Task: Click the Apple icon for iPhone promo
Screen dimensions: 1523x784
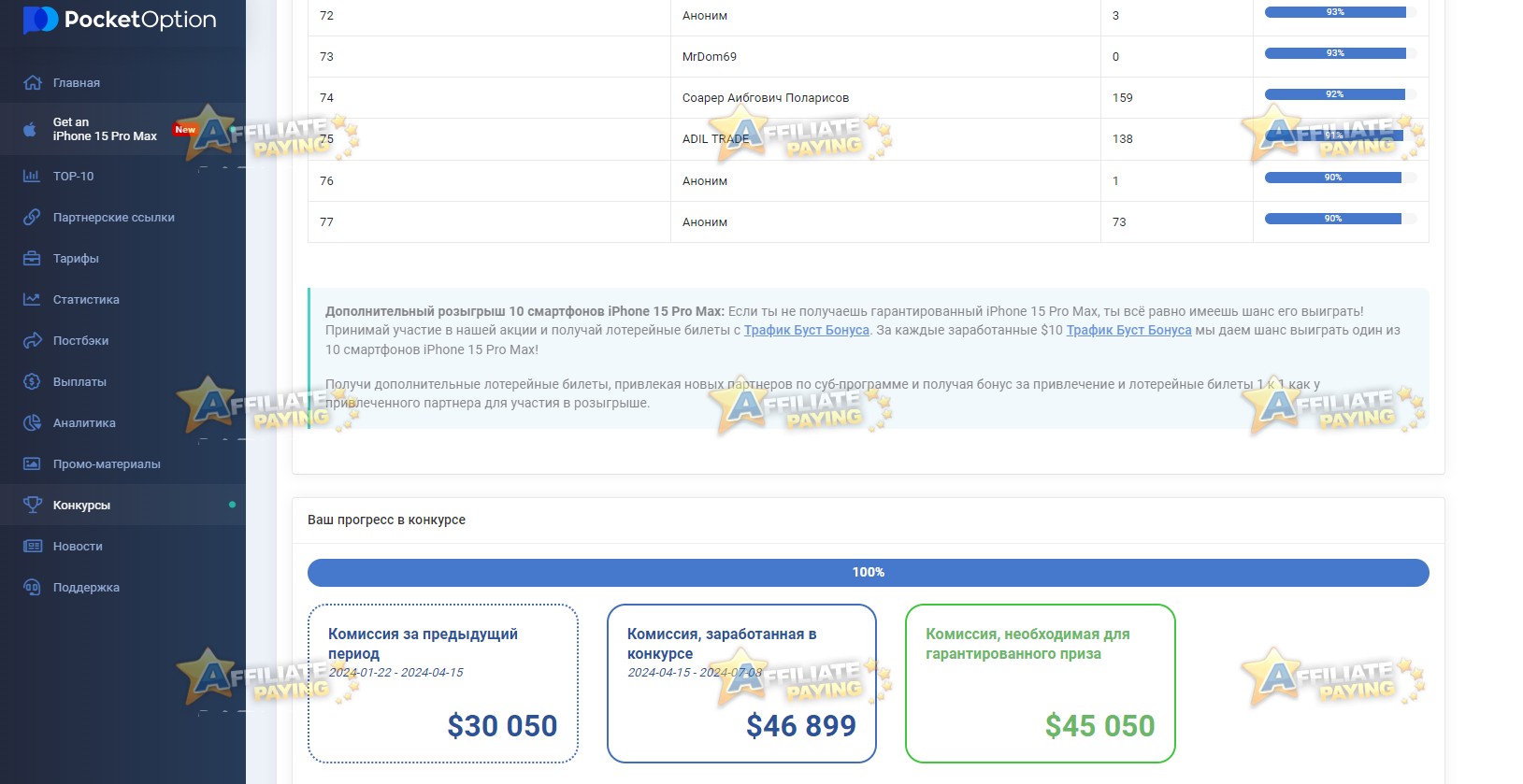Action: click(31, 129)
